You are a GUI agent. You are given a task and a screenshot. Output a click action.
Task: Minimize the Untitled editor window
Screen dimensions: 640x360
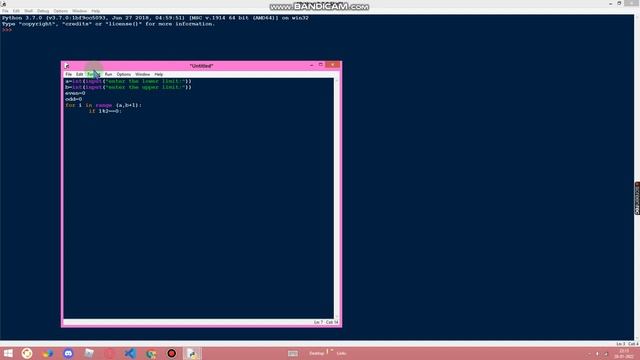click(x=311, y=64)
